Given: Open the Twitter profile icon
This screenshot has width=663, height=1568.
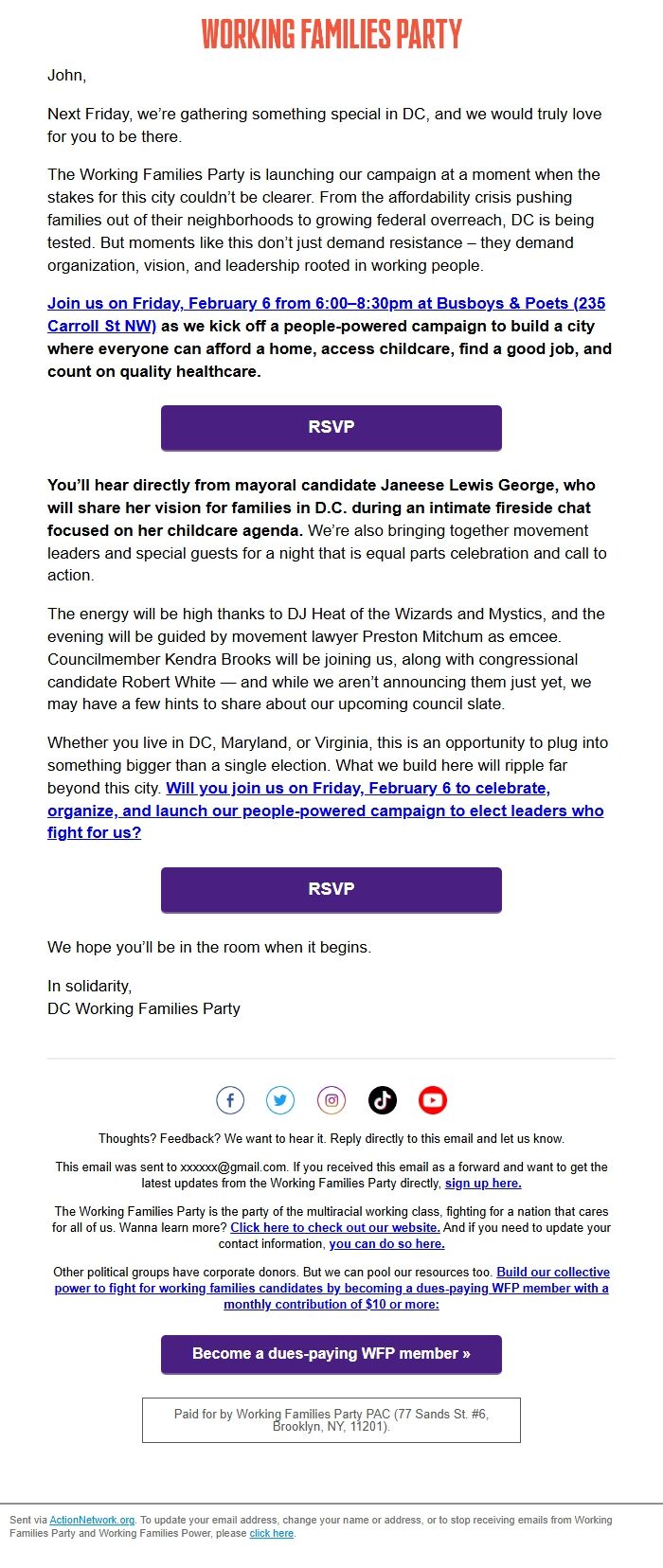Looking at the screenshot, I should point(280,1100).
